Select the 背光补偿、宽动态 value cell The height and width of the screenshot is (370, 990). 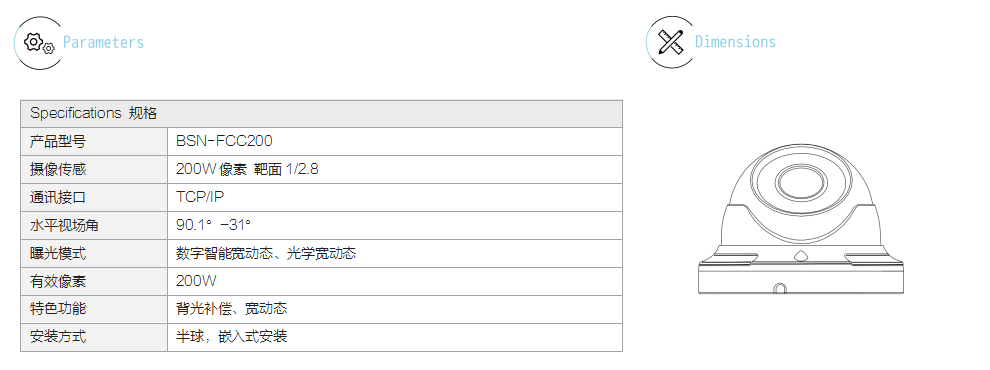[395, 309]
